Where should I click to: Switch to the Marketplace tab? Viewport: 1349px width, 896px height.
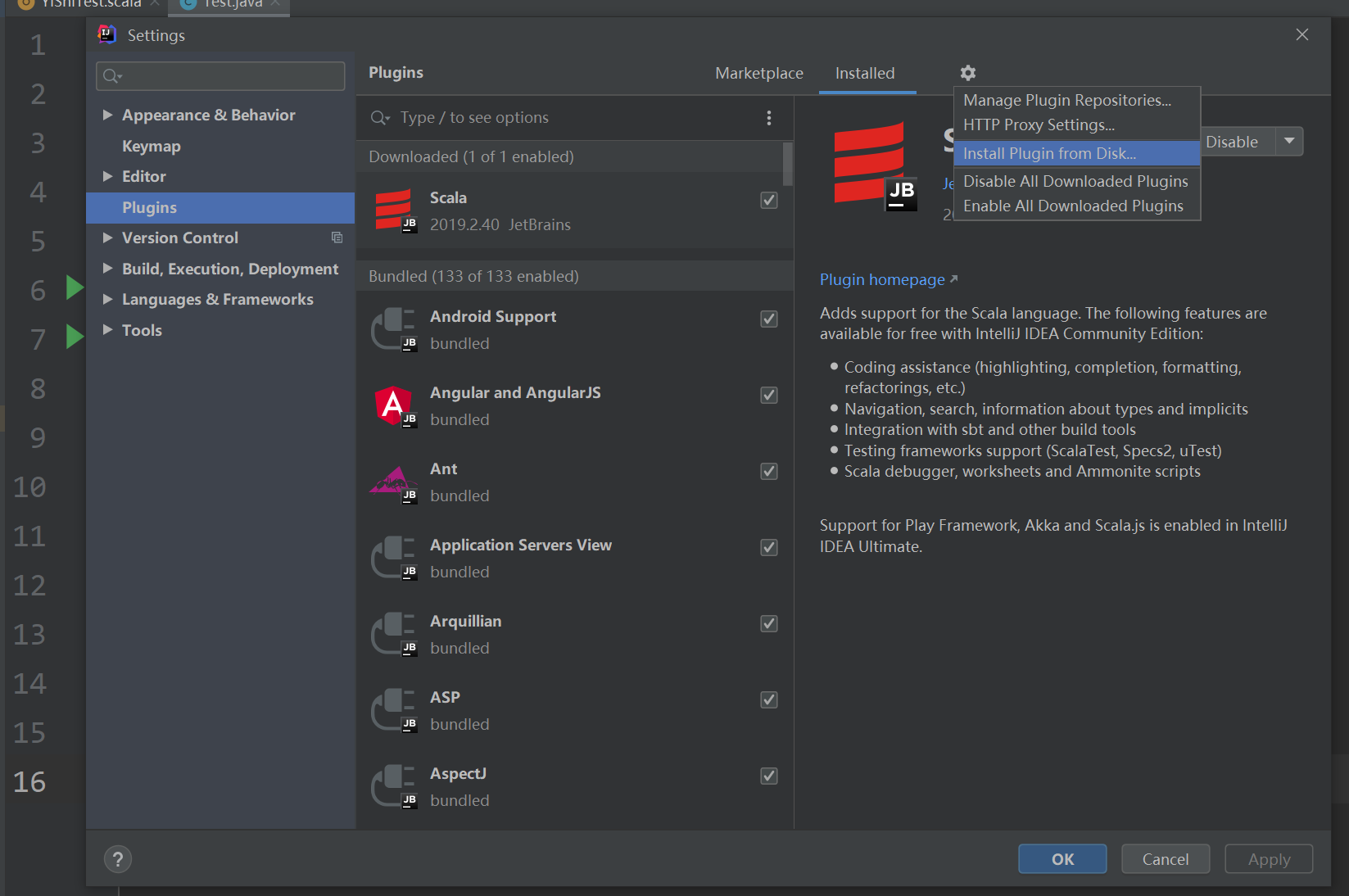(x=759, y=73)
